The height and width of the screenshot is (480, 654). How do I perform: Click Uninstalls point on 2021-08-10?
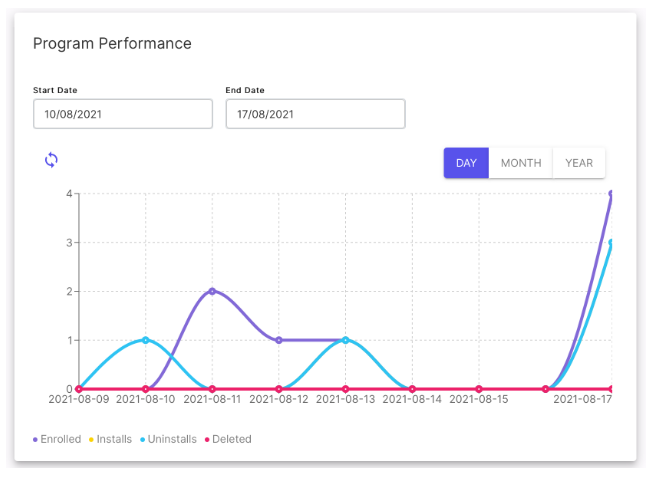(146, 340)
